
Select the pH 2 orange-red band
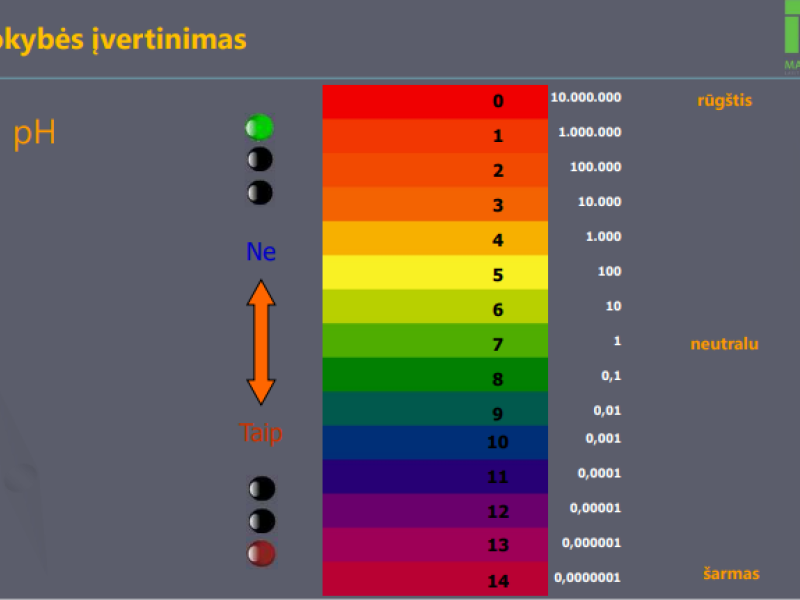[435, 170]
